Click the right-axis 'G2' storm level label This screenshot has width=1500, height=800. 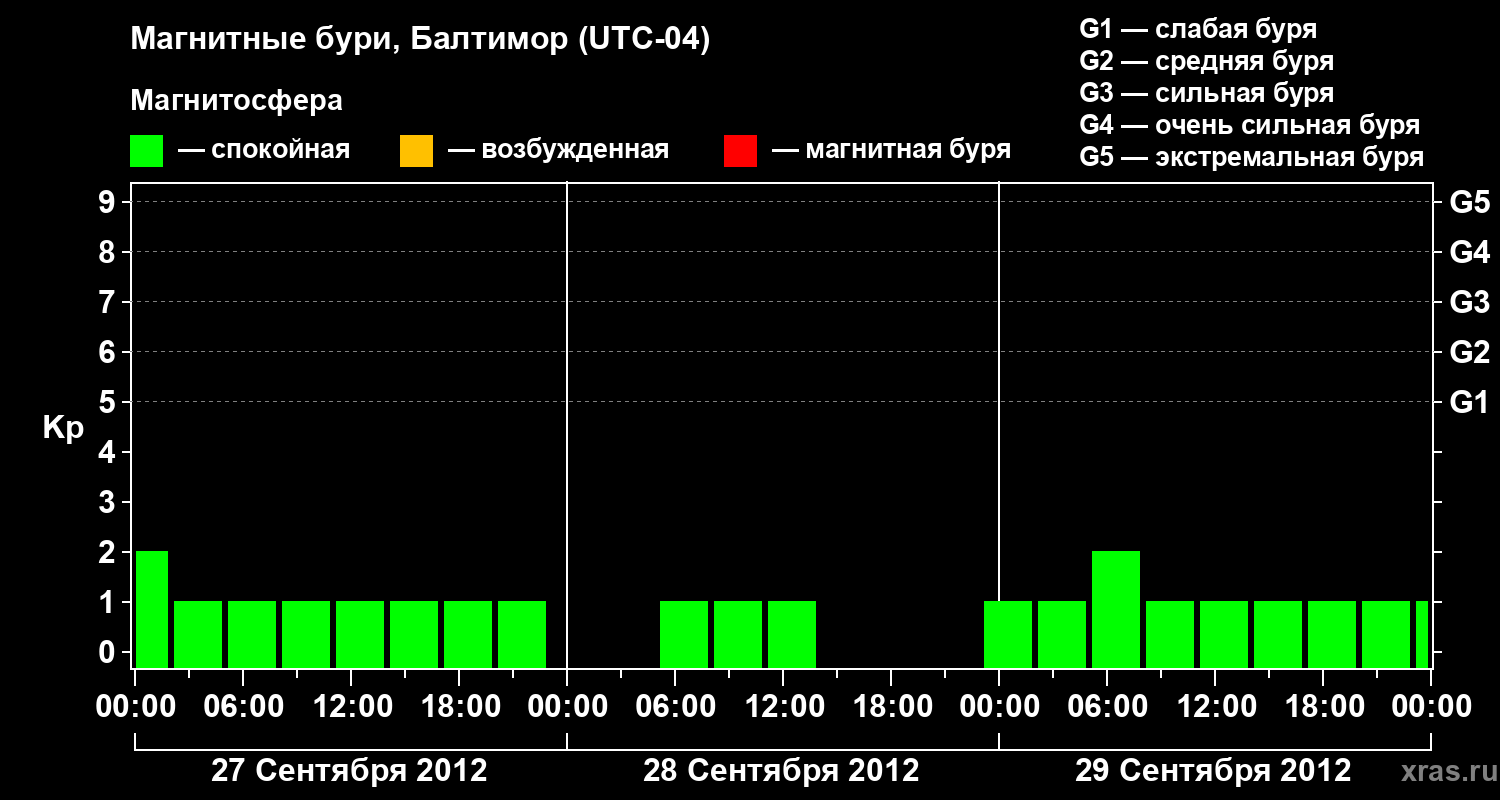(x=1470, y=352)
